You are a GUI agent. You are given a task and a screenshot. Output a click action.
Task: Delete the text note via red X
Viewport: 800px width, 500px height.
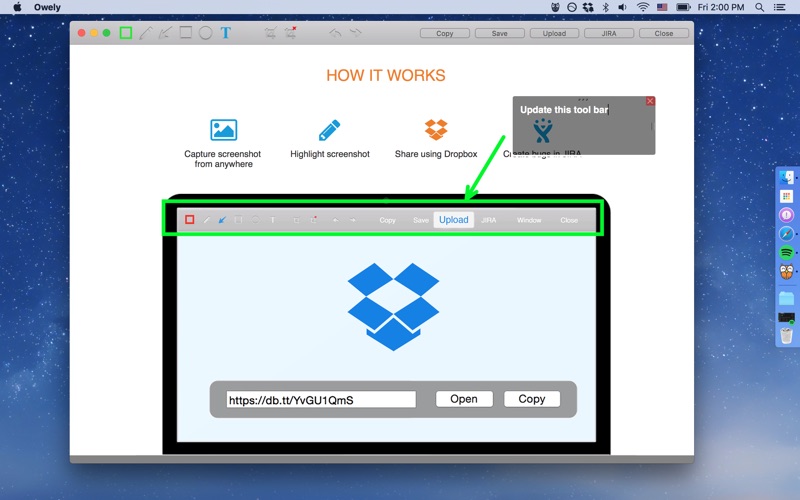[650, 101]
